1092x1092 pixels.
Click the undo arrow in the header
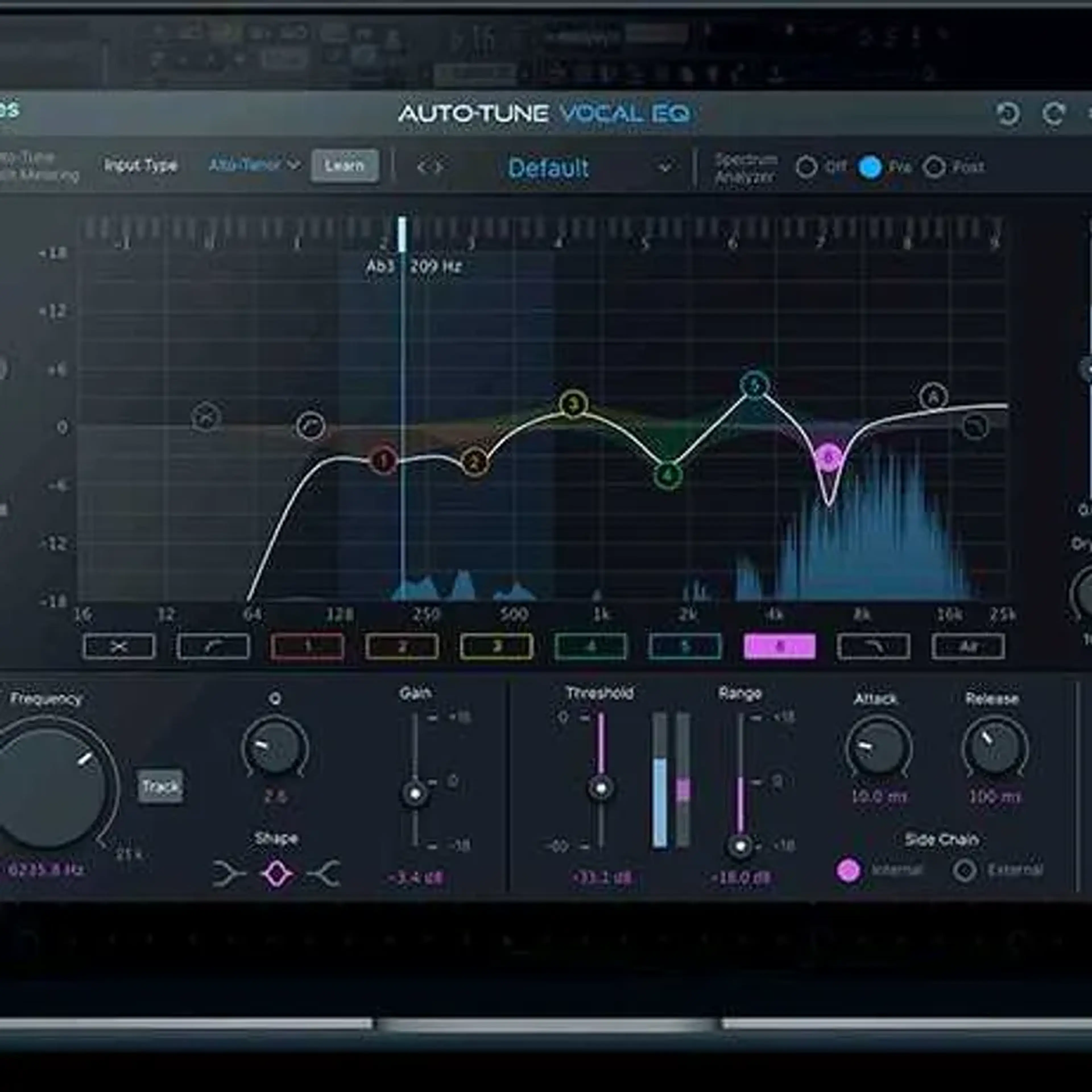tap(1008, 114)
